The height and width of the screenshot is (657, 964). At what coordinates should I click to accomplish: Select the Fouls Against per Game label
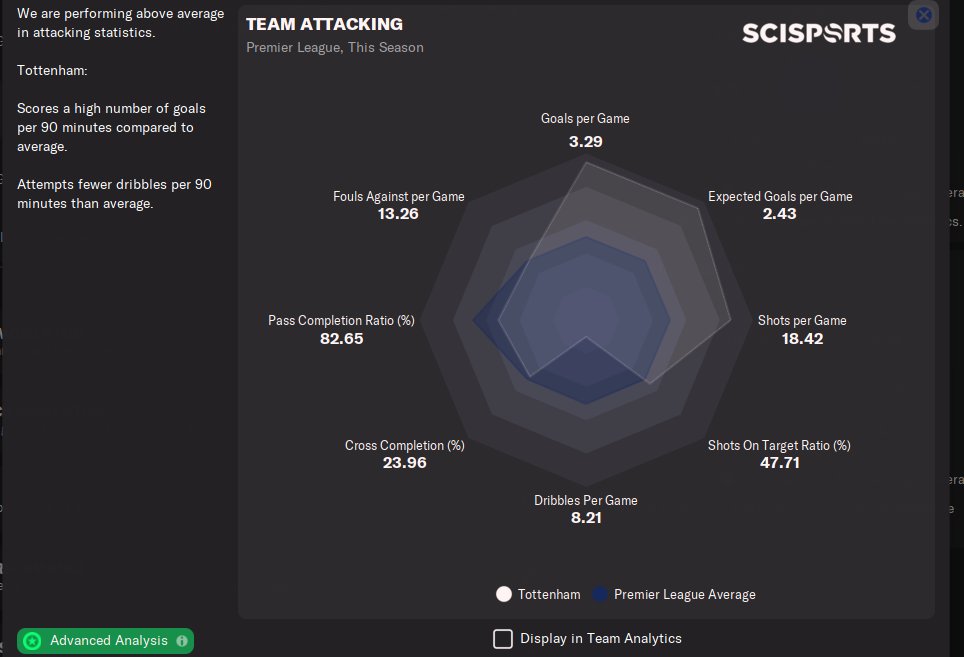pos(398,196)
